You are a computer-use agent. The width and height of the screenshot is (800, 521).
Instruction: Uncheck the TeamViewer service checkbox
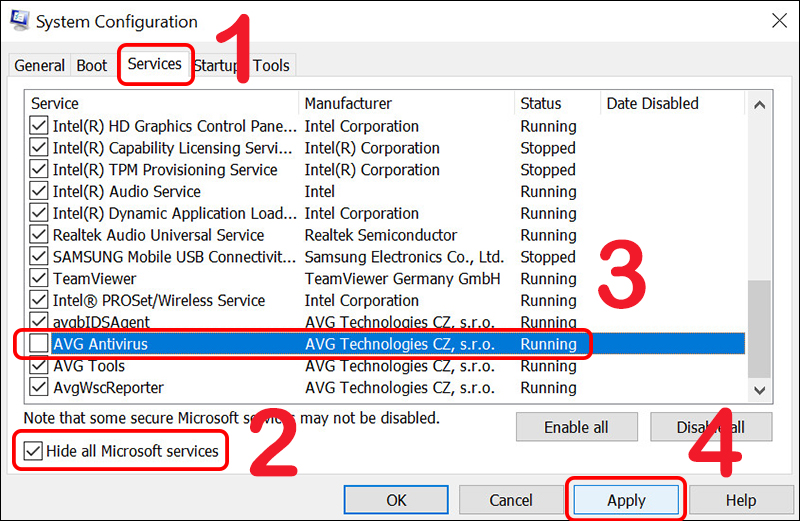[39, 279]
